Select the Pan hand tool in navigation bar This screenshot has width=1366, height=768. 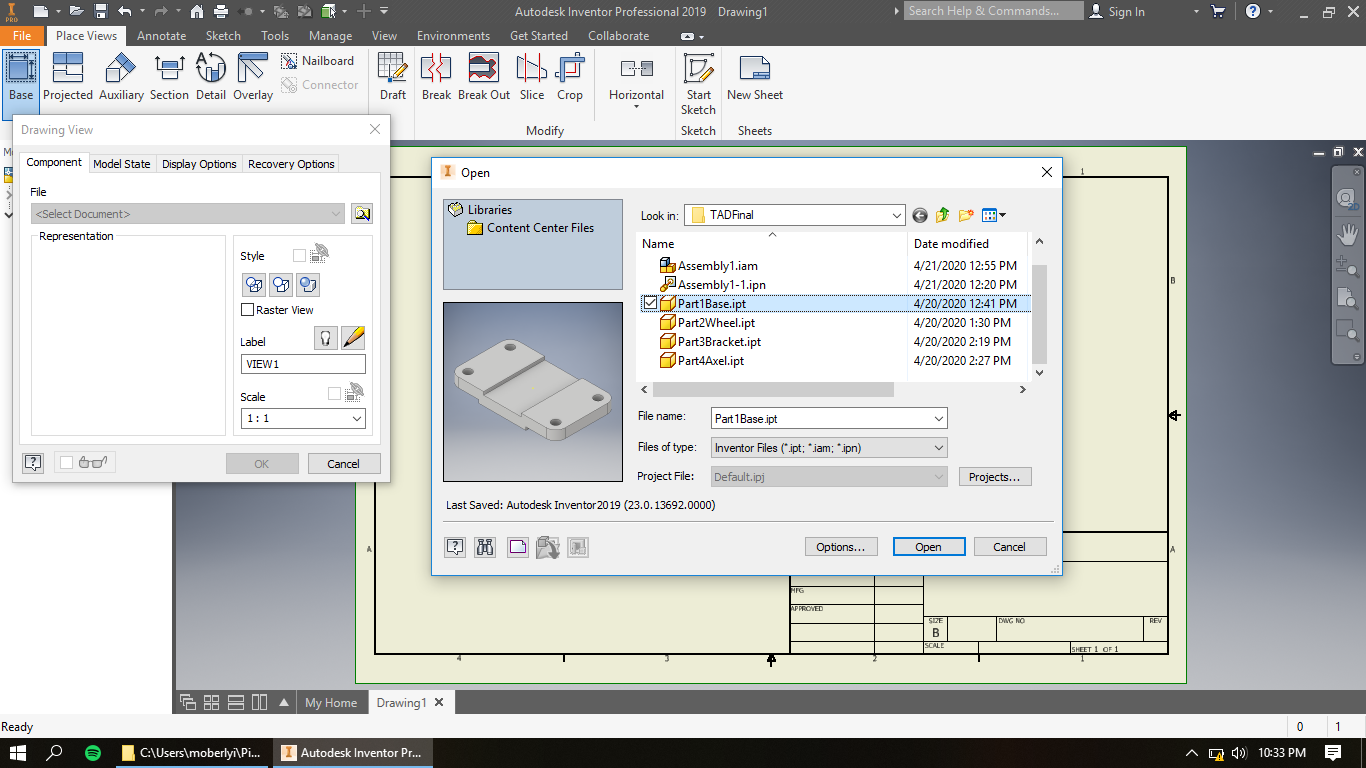(1348, 234)
